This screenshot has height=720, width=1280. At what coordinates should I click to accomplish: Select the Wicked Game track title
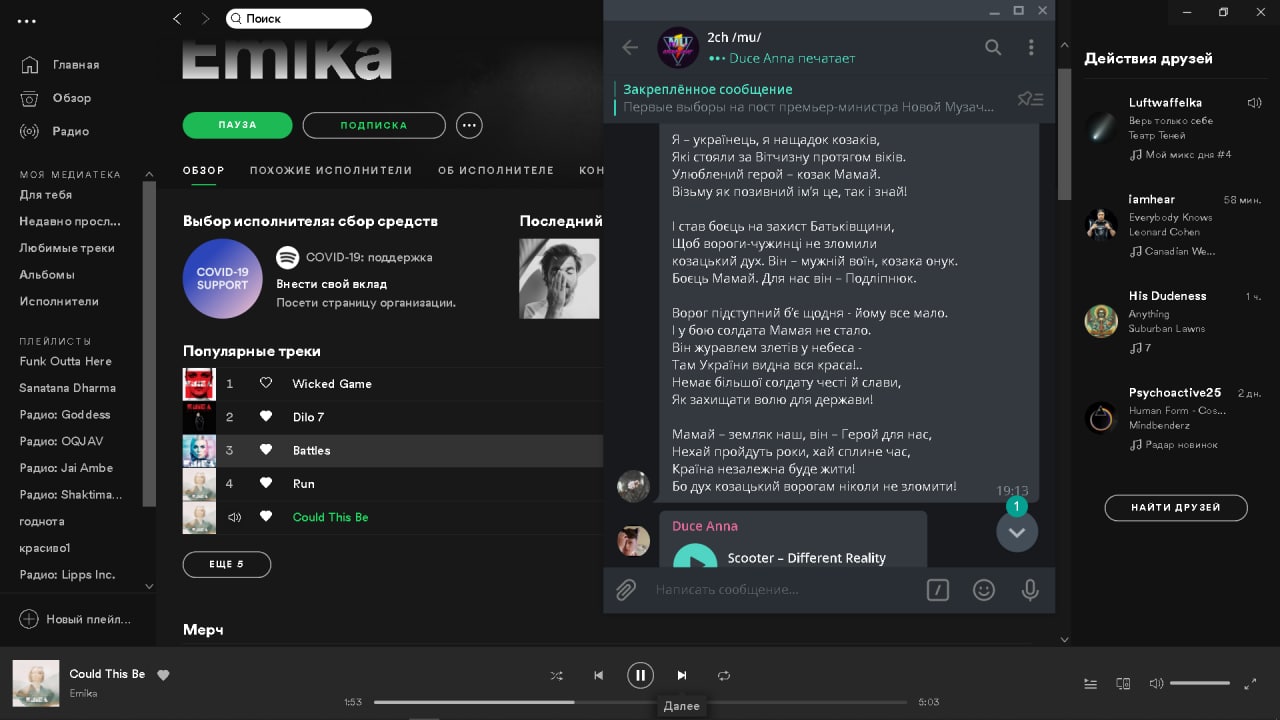pyautogui.click(x=332, y=384)
